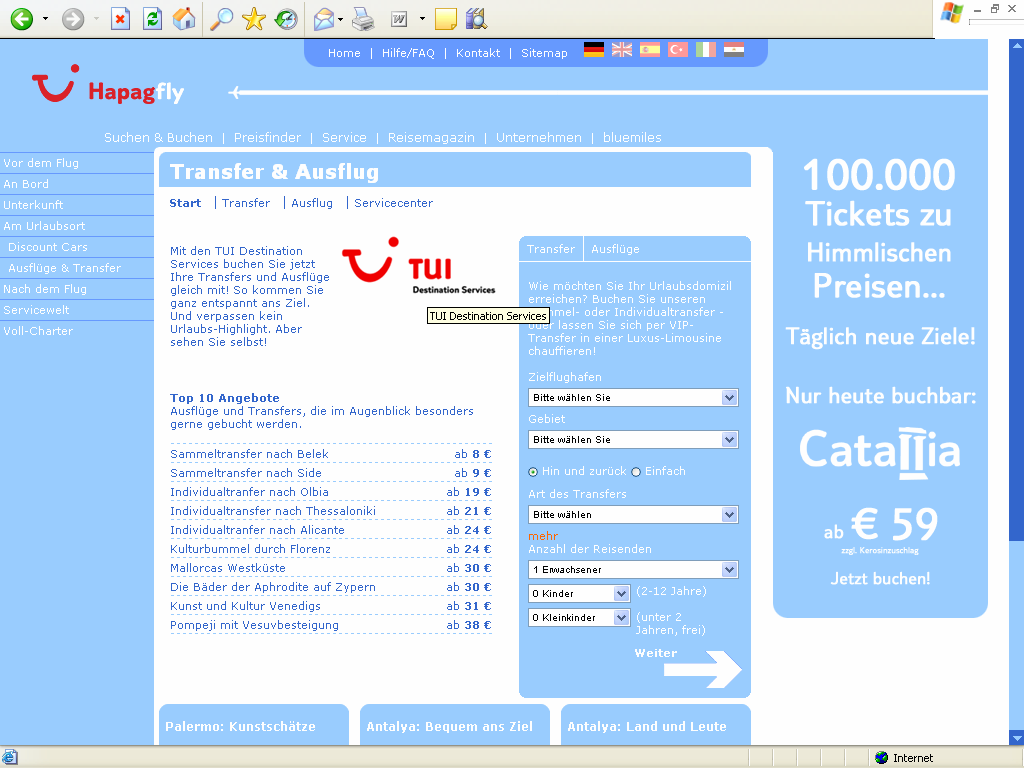Click the green Back arrow button

(22, 19)
